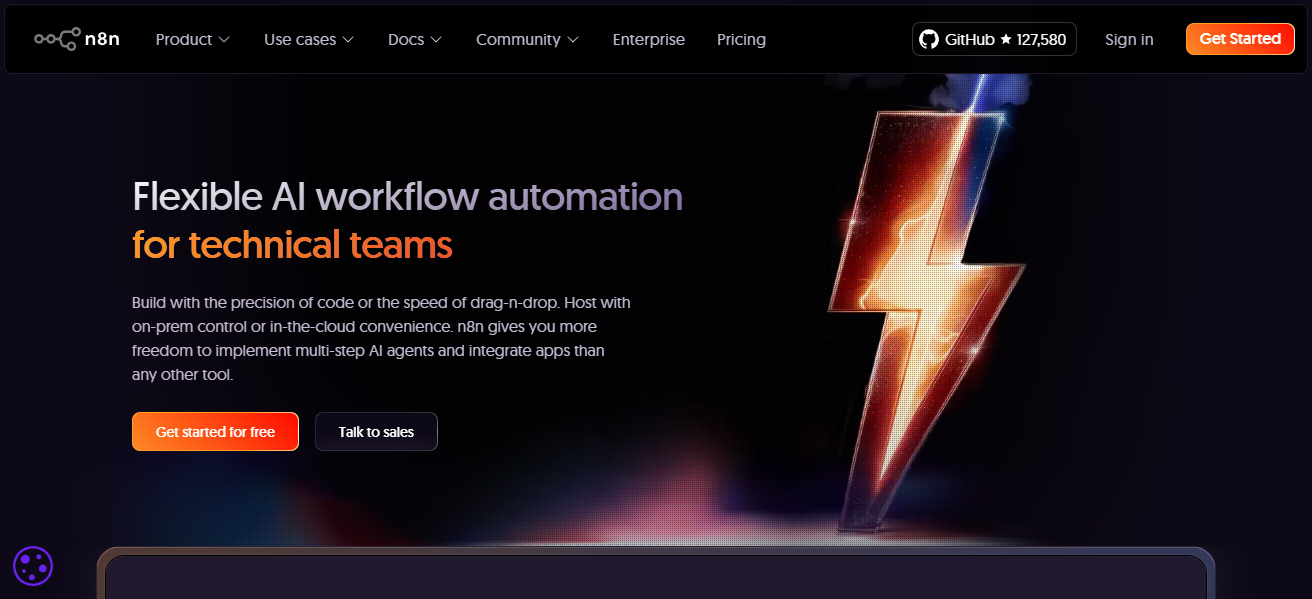Click the Get Started header button
This screenshot has width=1312, height=599.
point(1240,39)
